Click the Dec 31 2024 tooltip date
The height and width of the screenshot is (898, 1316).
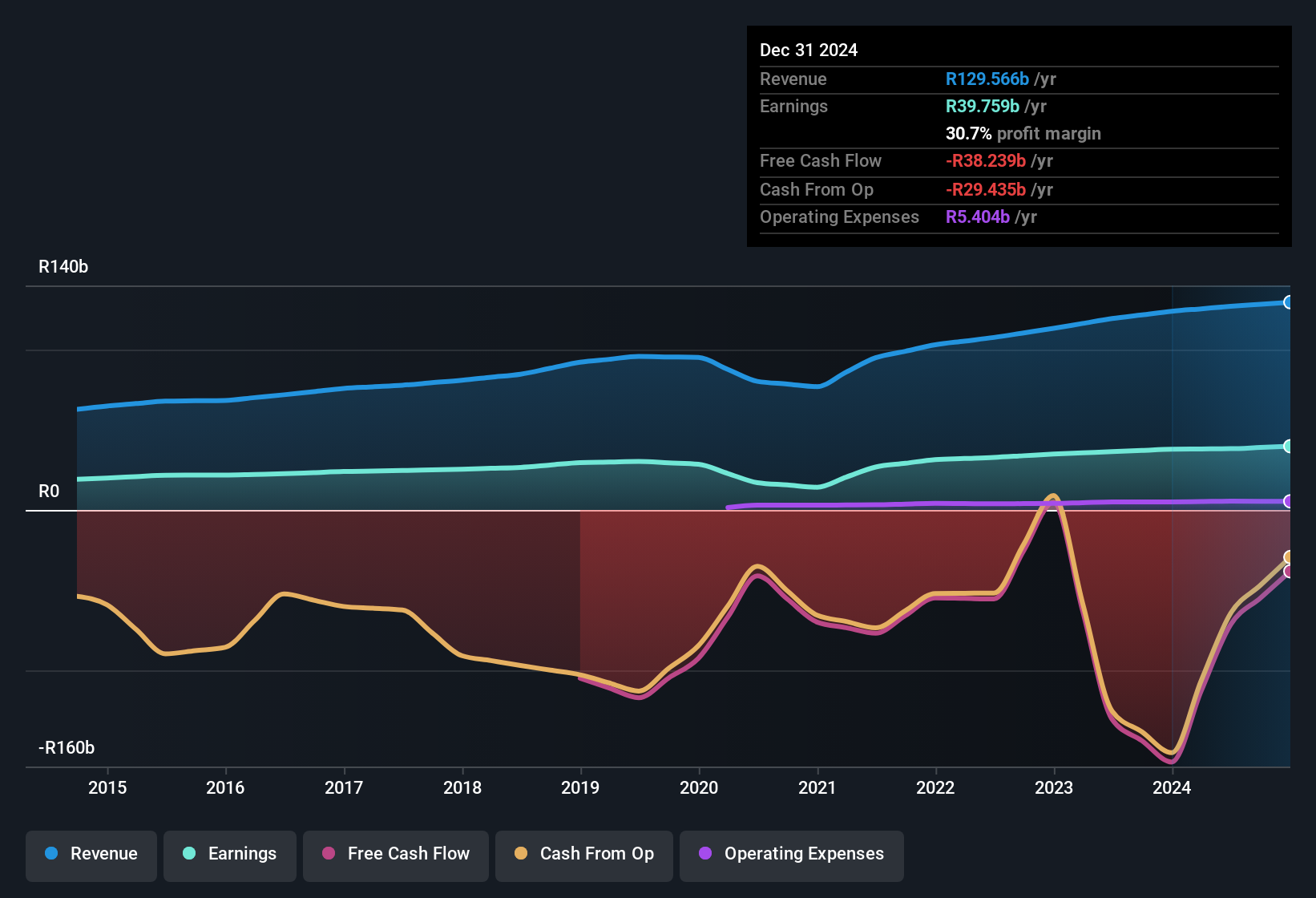tap(809, 50)
